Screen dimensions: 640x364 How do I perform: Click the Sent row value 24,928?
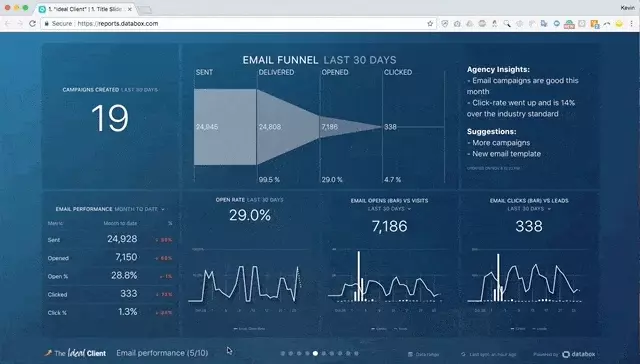(122, 239)
